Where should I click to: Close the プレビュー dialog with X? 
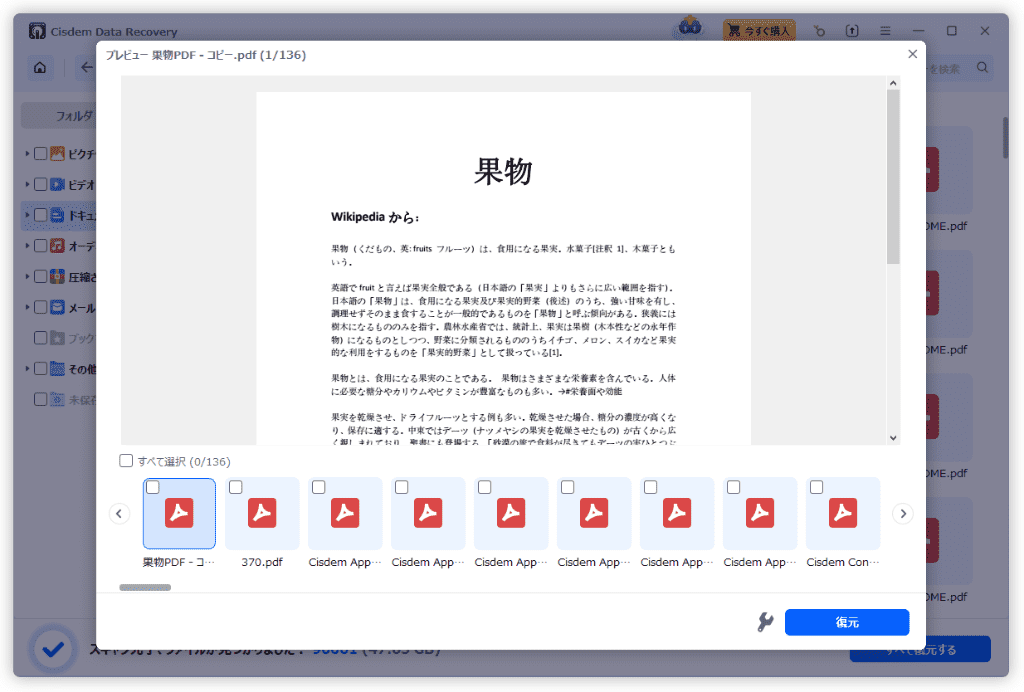click(x=911, y=55)
